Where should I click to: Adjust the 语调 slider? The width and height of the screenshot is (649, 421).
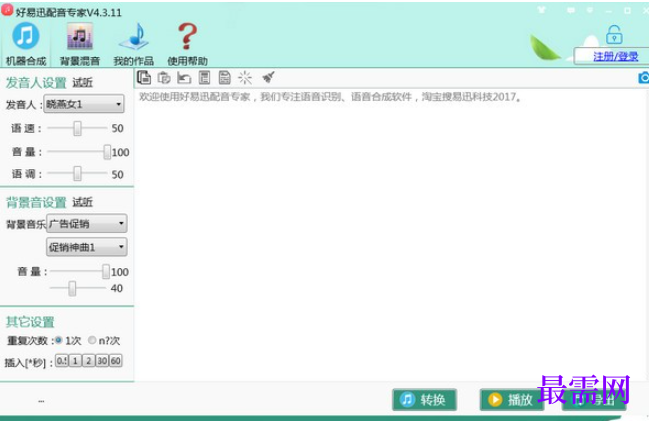tap(77, 173)
